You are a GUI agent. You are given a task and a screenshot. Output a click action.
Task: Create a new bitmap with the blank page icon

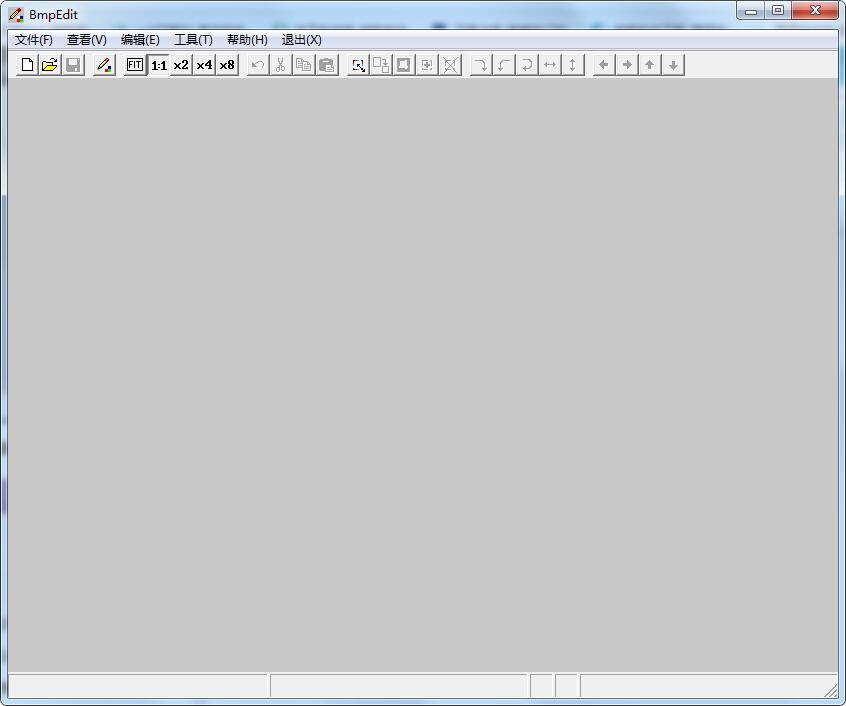pos(27,65)
